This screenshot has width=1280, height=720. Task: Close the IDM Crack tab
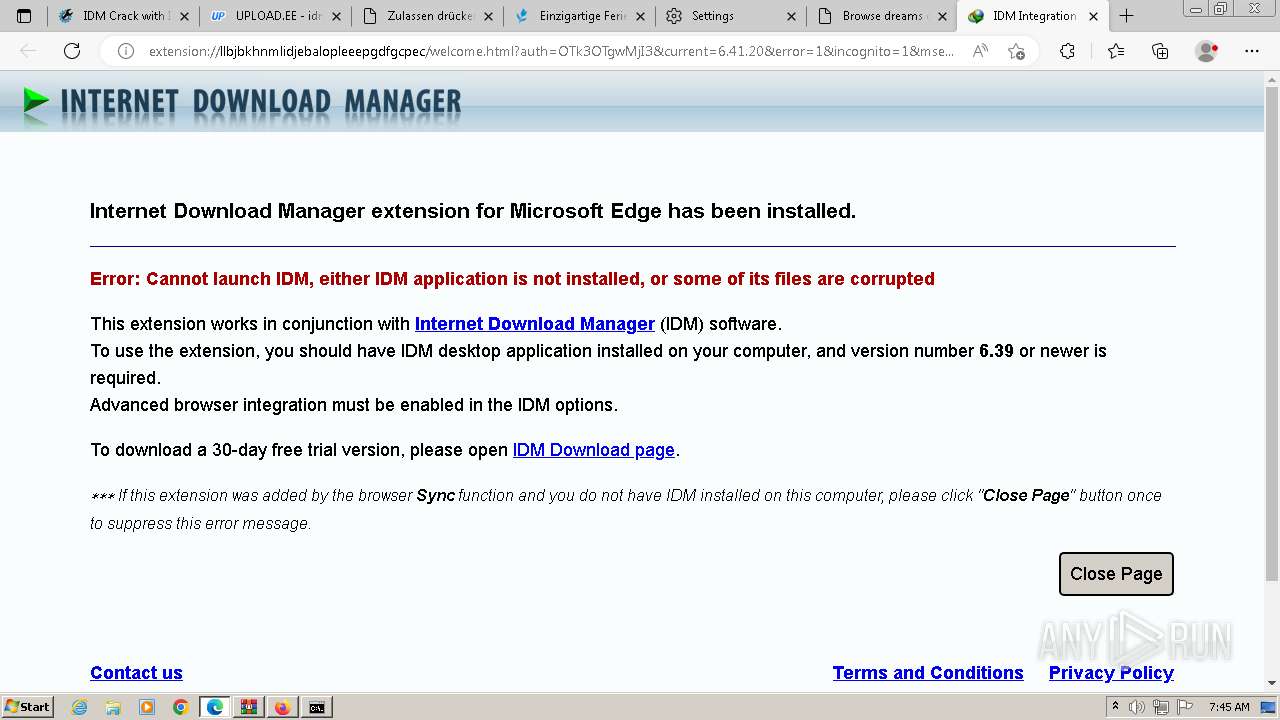click(184, 16)
